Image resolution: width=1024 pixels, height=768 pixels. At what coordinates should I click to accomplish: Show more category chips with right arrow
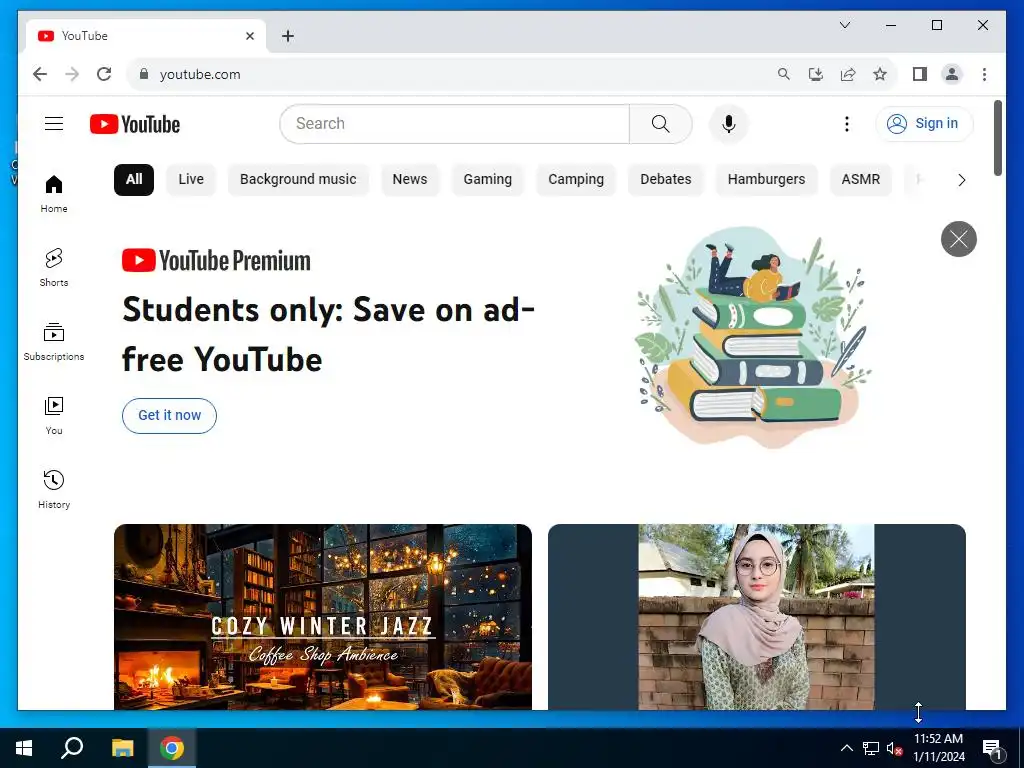click(x=961, y=180)
